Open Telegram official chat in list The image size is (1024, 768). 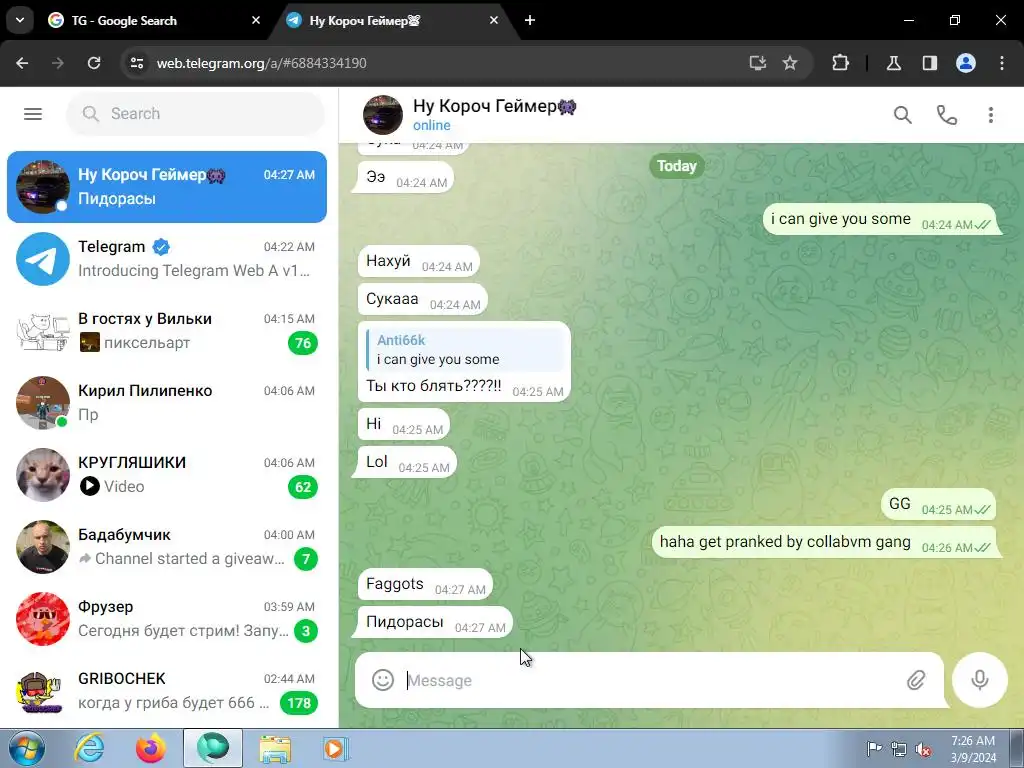tap(167, 259)
